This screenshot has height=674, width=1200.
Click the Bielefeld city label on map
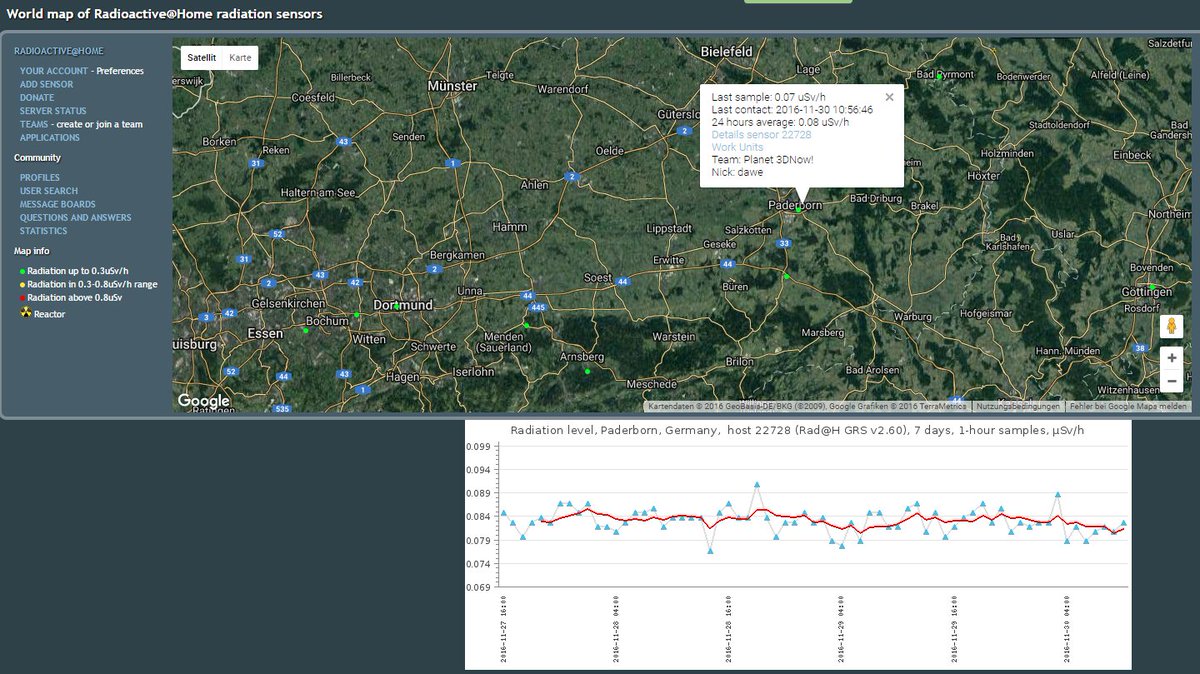tap(727, 51)
